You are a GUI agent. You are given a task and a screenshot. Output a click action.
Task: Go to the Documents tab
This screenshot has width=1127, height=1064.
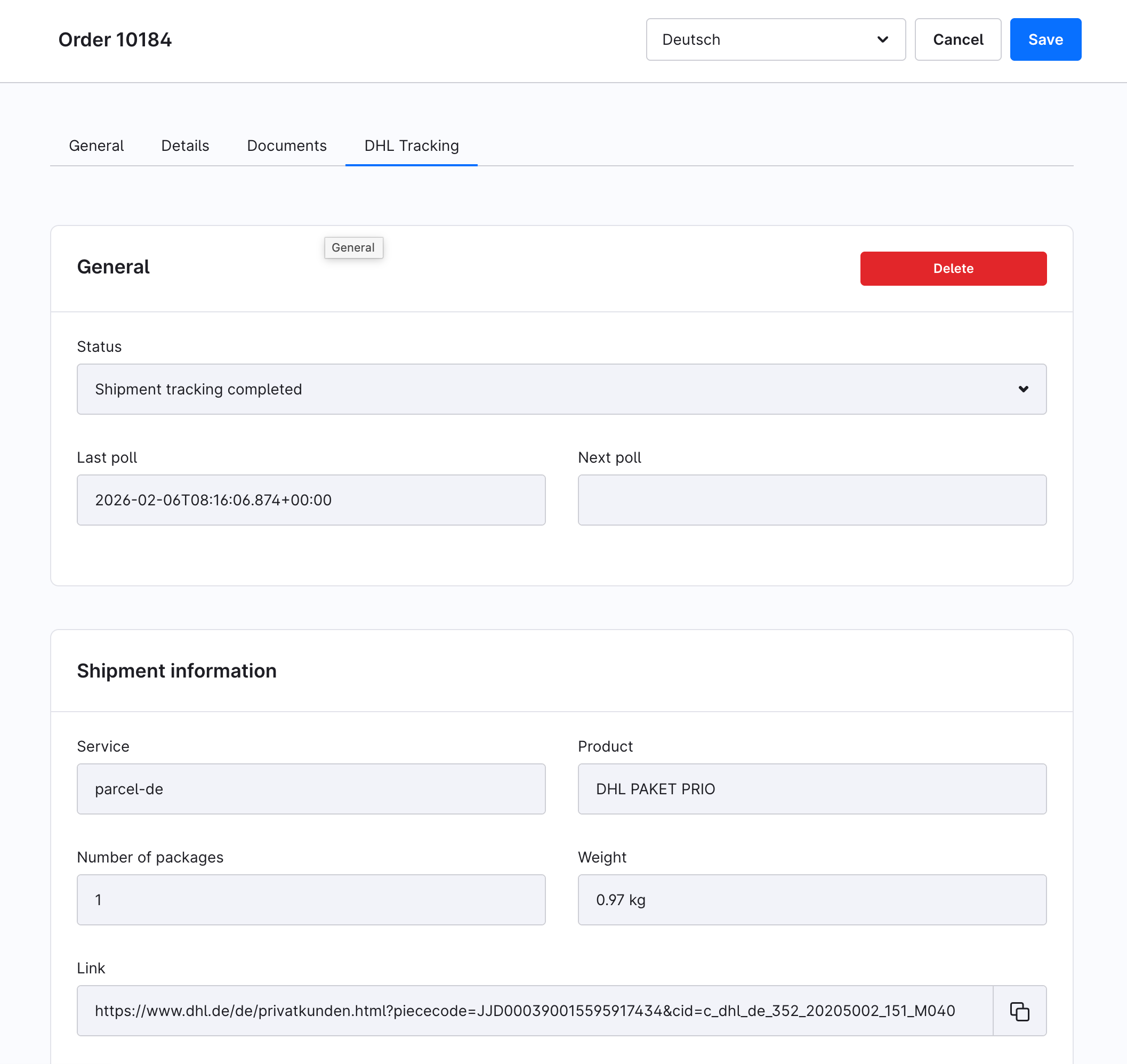pyautogui.click(x=287, y=146)
